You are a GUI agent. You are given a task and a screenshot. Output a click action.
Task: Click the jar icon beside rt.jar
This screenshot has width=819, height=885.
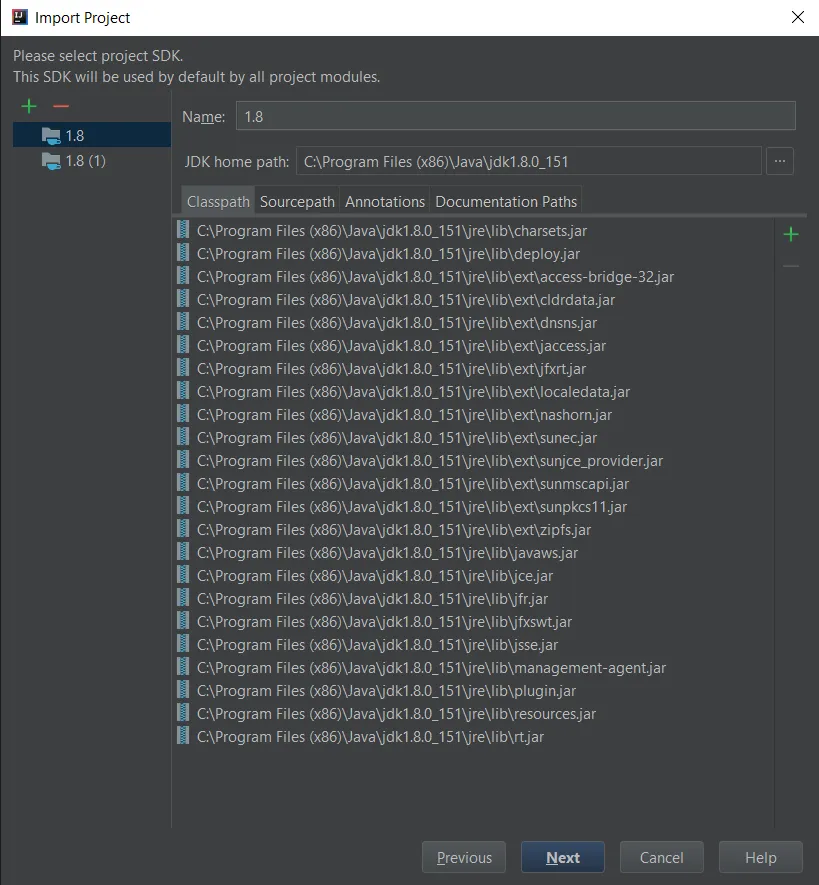183,735
